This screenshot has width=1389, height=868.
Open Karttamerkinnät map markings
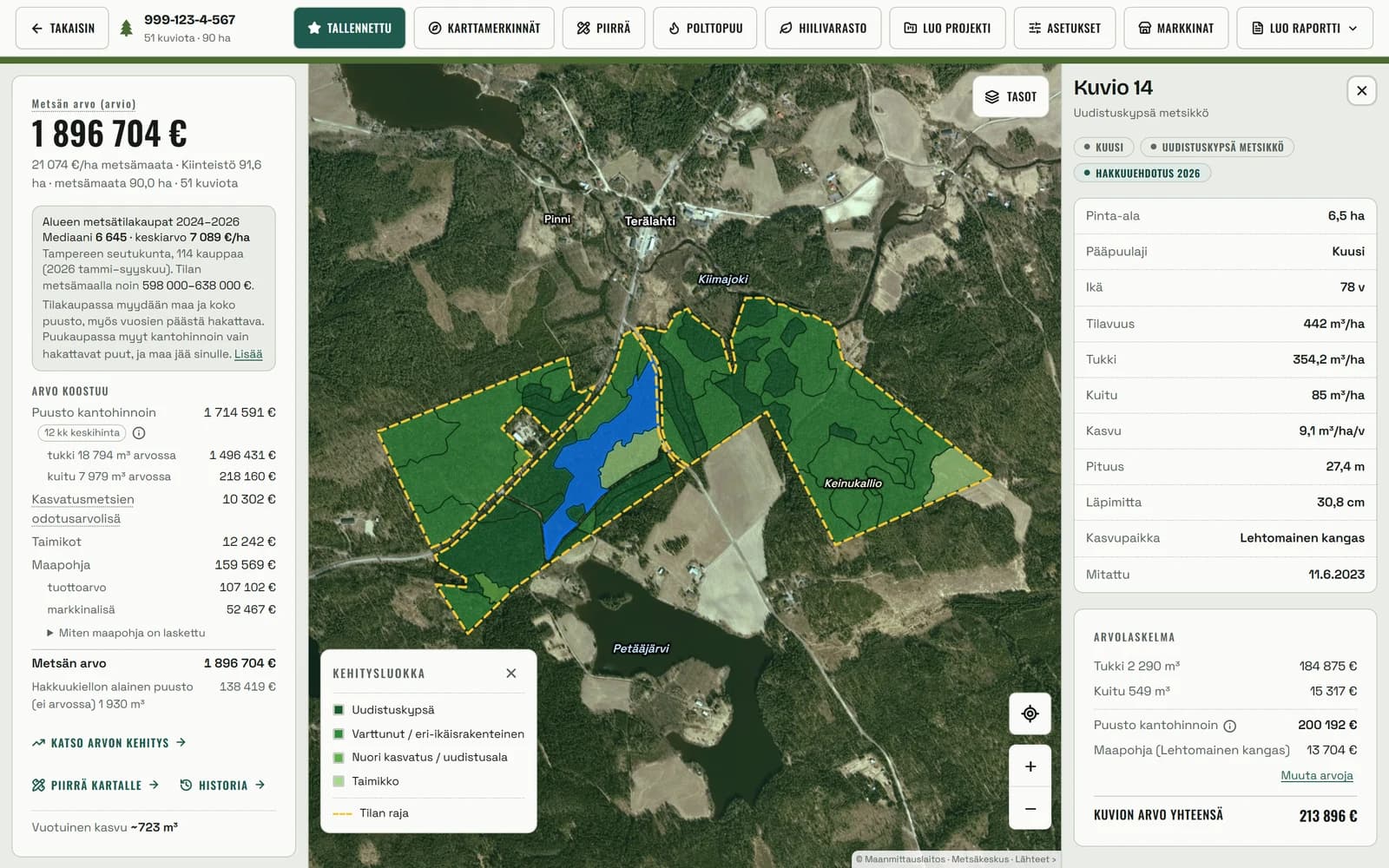[x=484, y=28]
